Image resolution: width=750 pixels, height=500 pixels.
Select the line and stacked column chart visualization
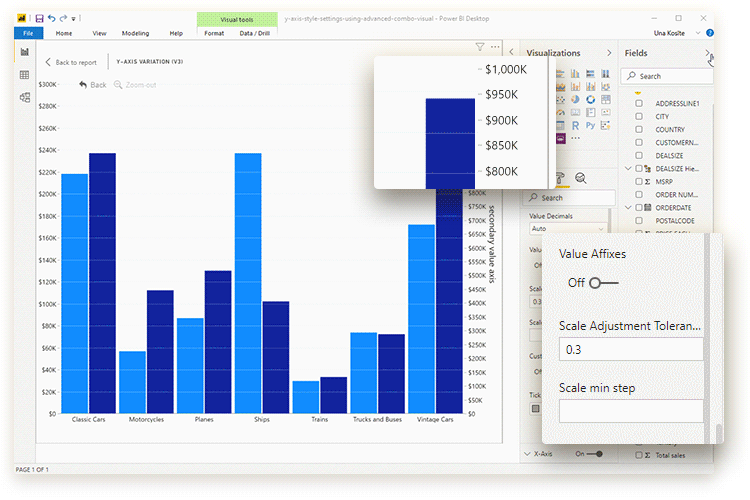click(x=575, y=87)
